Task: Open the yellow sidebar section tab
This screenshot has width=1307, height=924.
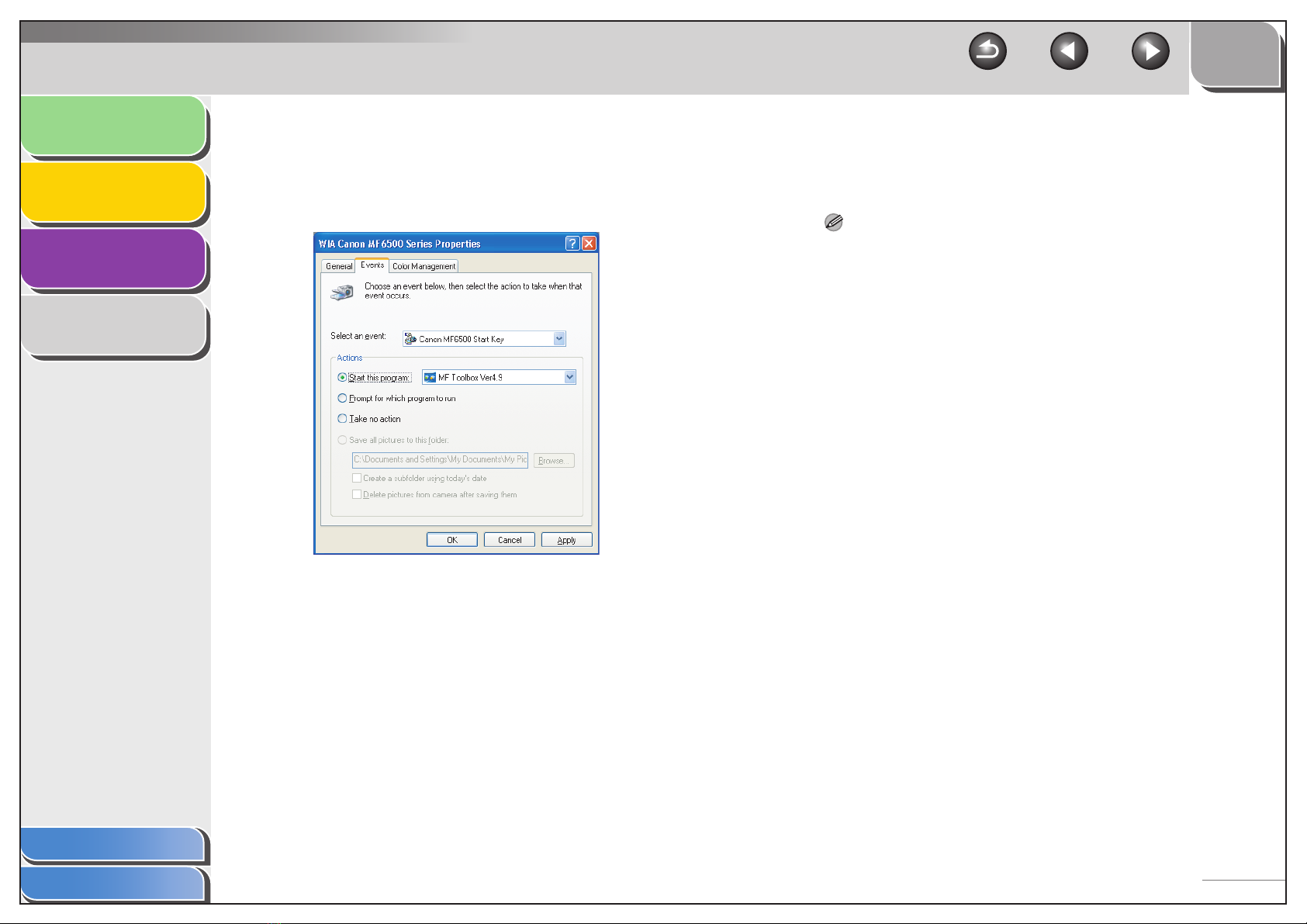Action: point(113,192)
